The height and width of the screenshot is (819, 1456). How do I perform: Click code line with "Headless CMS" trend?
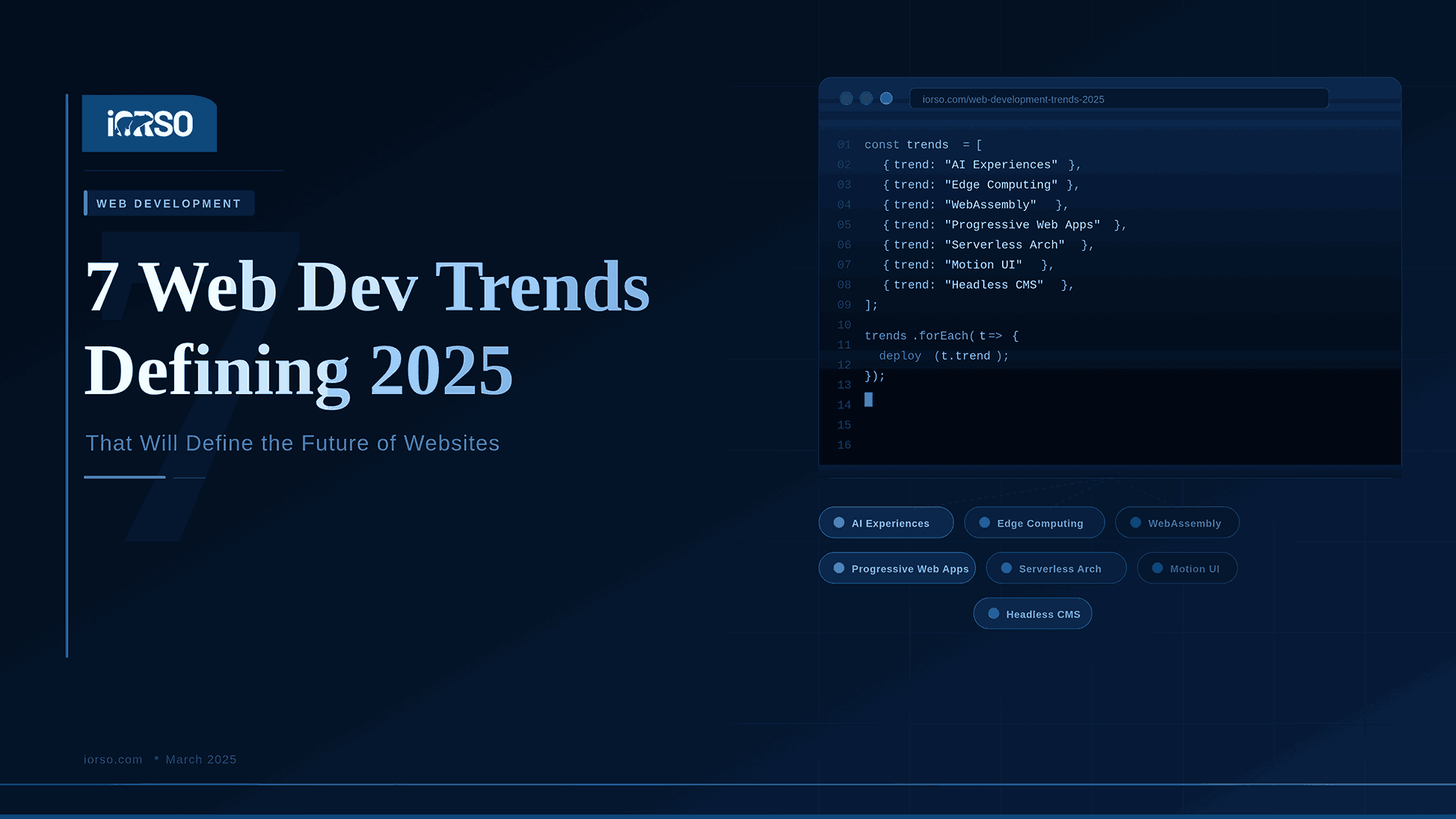click(978, 285)
